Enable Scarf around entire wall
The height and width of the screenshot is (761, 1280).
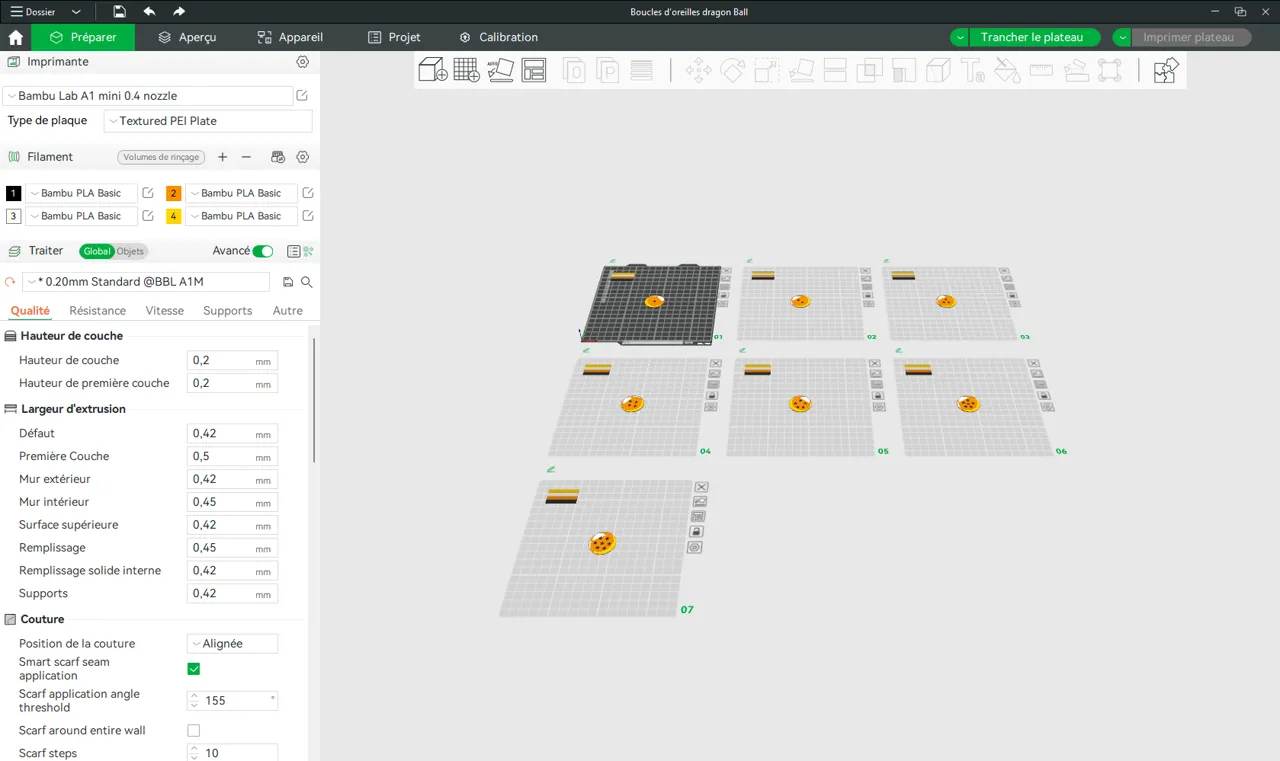(194, 731)
